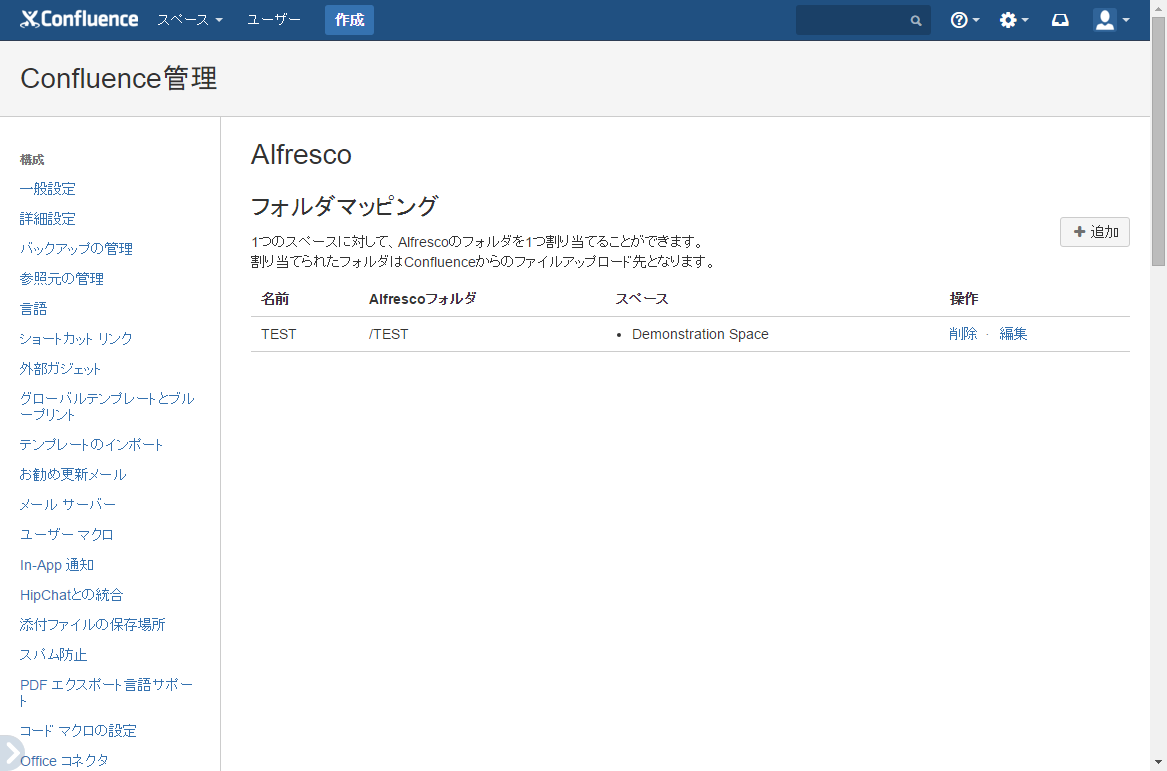1167x771 pixels.
Task: Open お勧め更新メール link
Action: (x=73, y=474)
